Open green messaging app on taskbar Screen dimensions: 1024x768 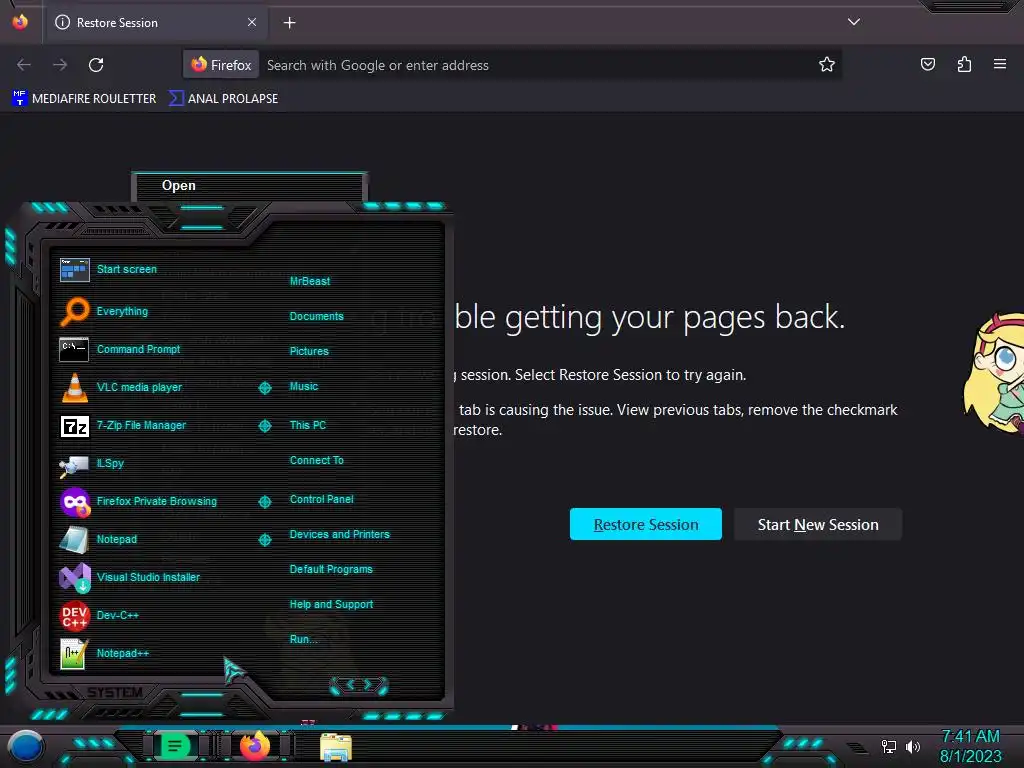pyautogui.click(x=174, y=746)
